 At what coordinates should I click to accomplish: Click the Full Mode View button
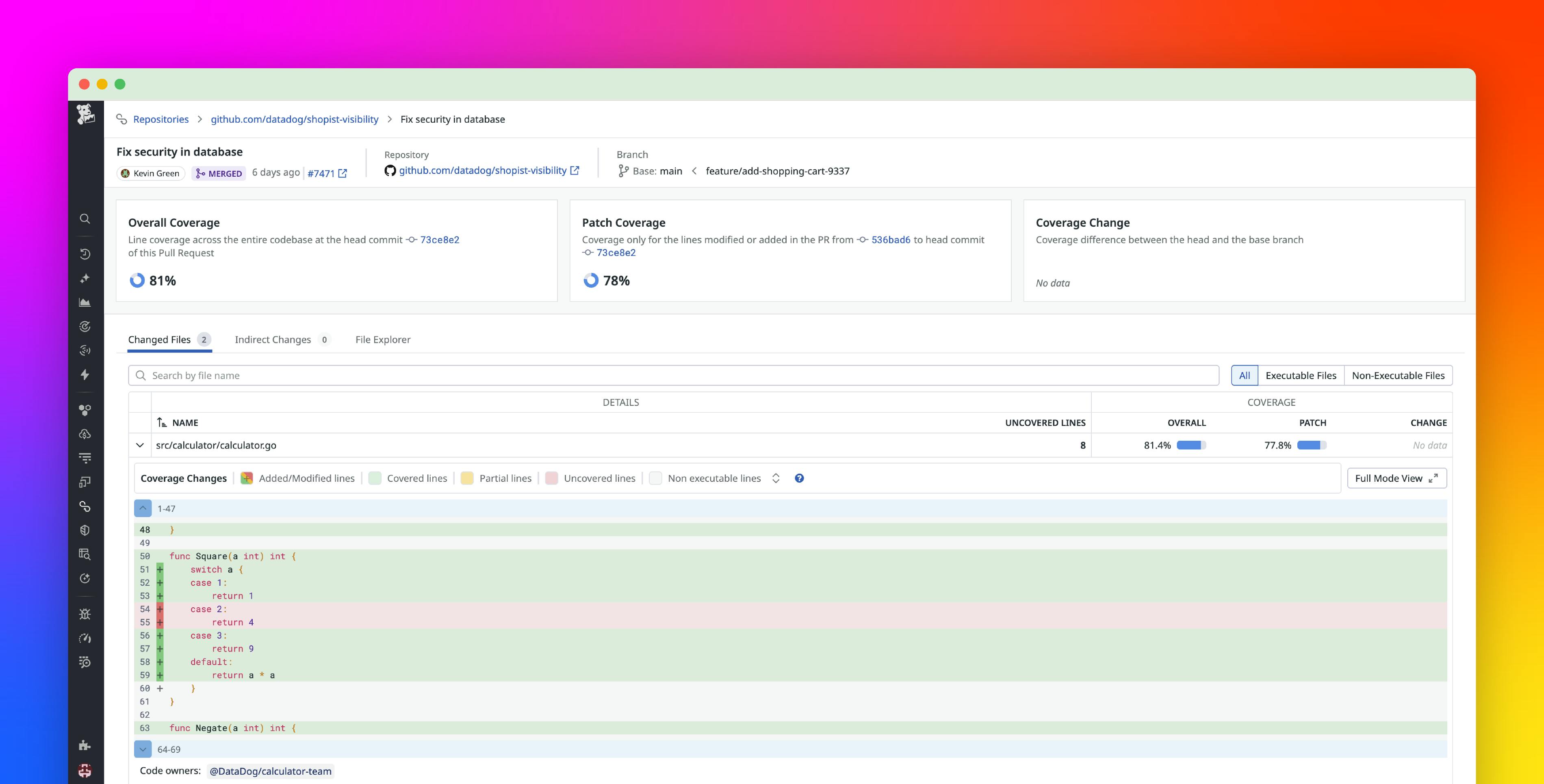point(1397,478)
